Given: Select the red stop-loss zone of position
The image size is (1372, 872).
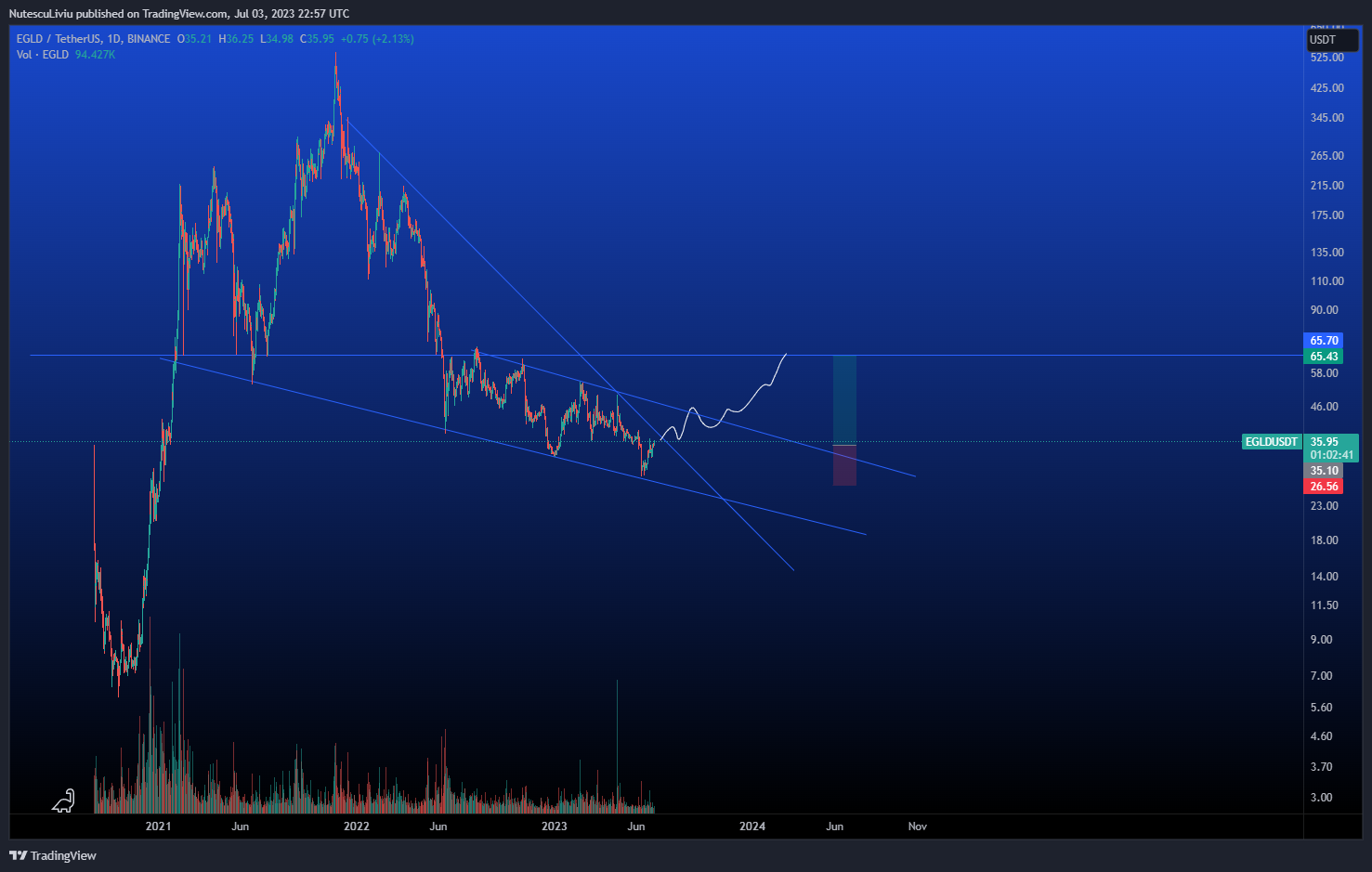Looking at the screenshot, I should pos(844,465).
